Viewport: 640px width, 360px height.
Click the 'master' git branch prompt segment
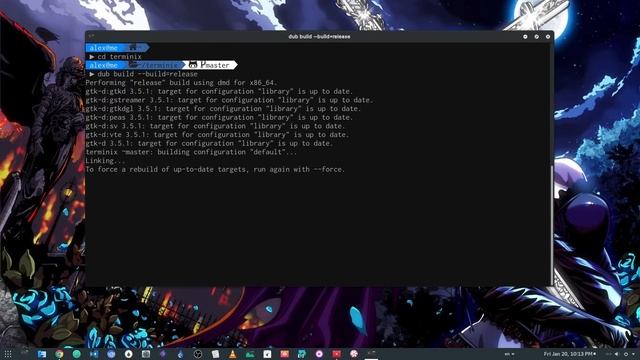tap(211, 65)
